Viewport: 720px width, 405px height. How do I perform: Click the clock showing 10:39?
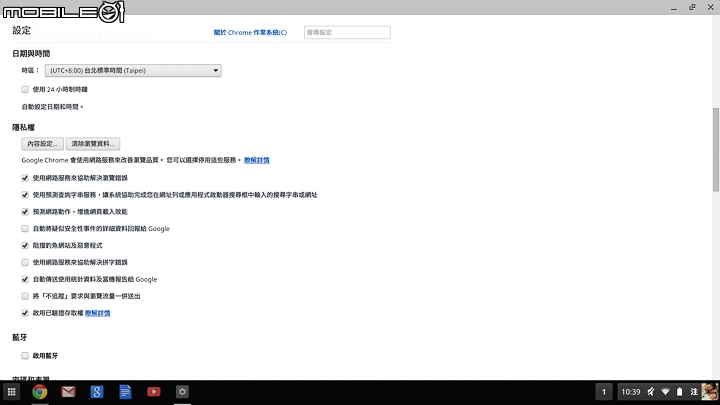click(x=630, y=392)
